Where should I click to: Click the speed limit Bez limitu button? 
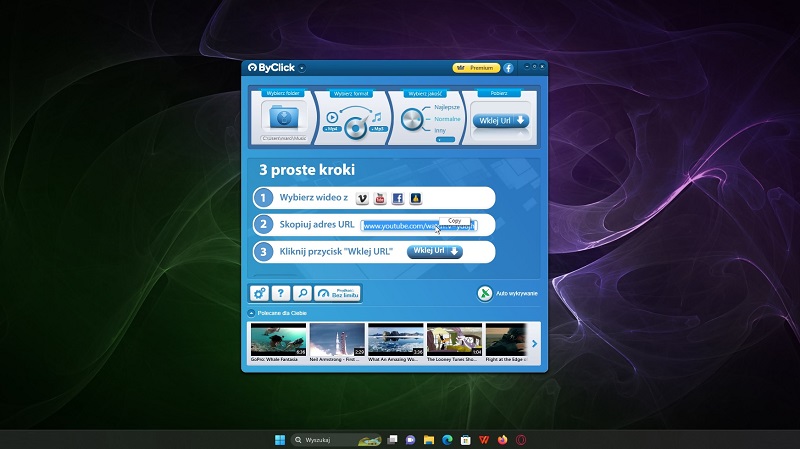(x=338, y=293)
